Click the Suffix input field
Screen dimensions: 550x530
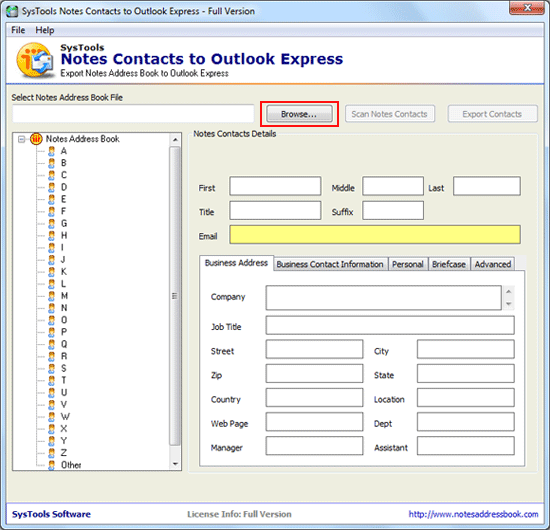(393, 210)
